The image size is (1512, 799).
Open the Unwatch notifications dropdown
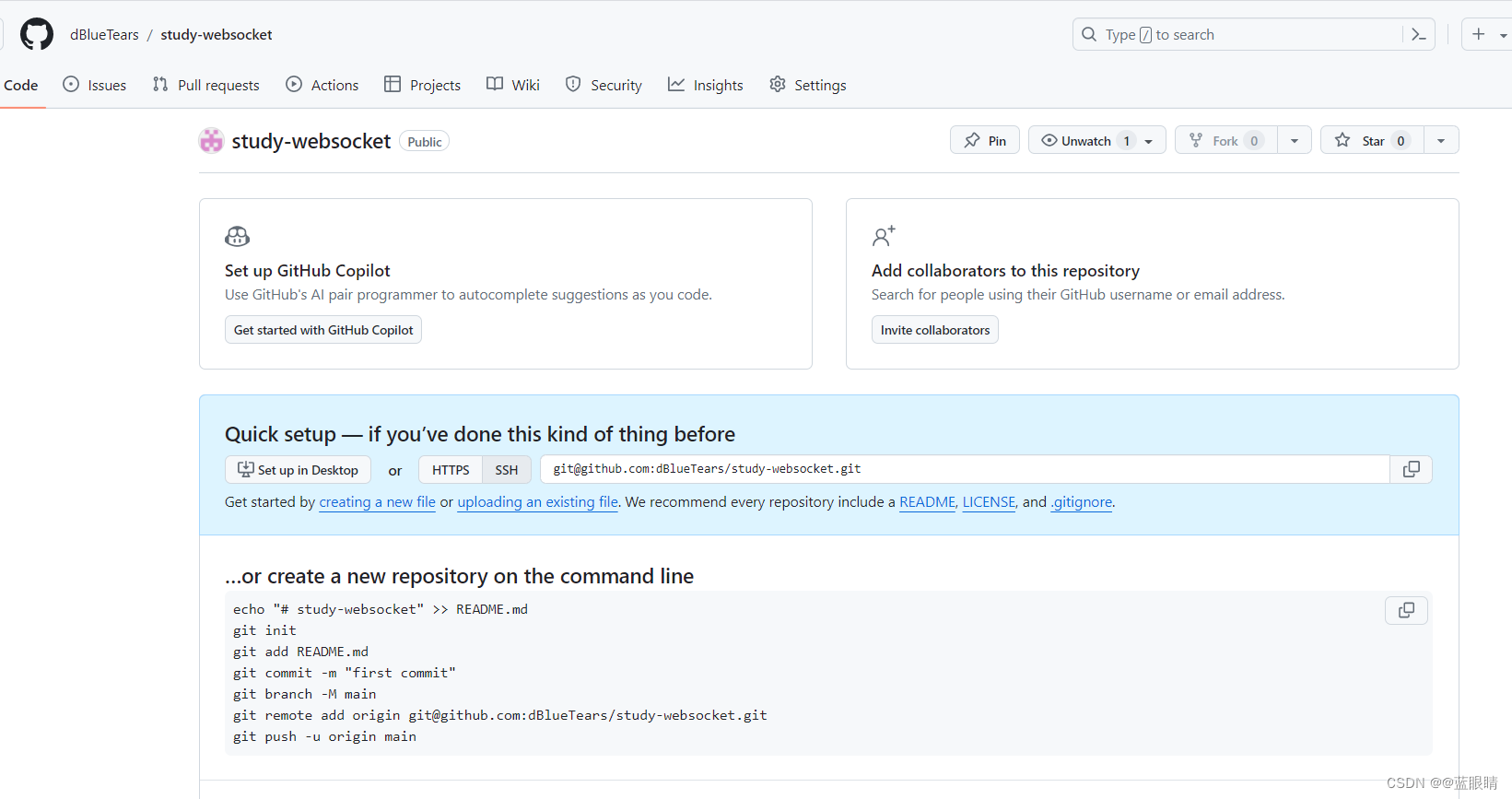click(1097, 140)
